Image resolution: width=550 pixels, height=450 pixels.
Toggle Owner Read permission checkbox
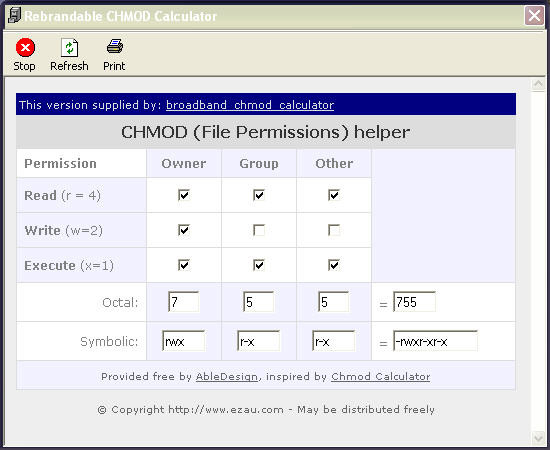pyautogui.click(x=184, y=195)
